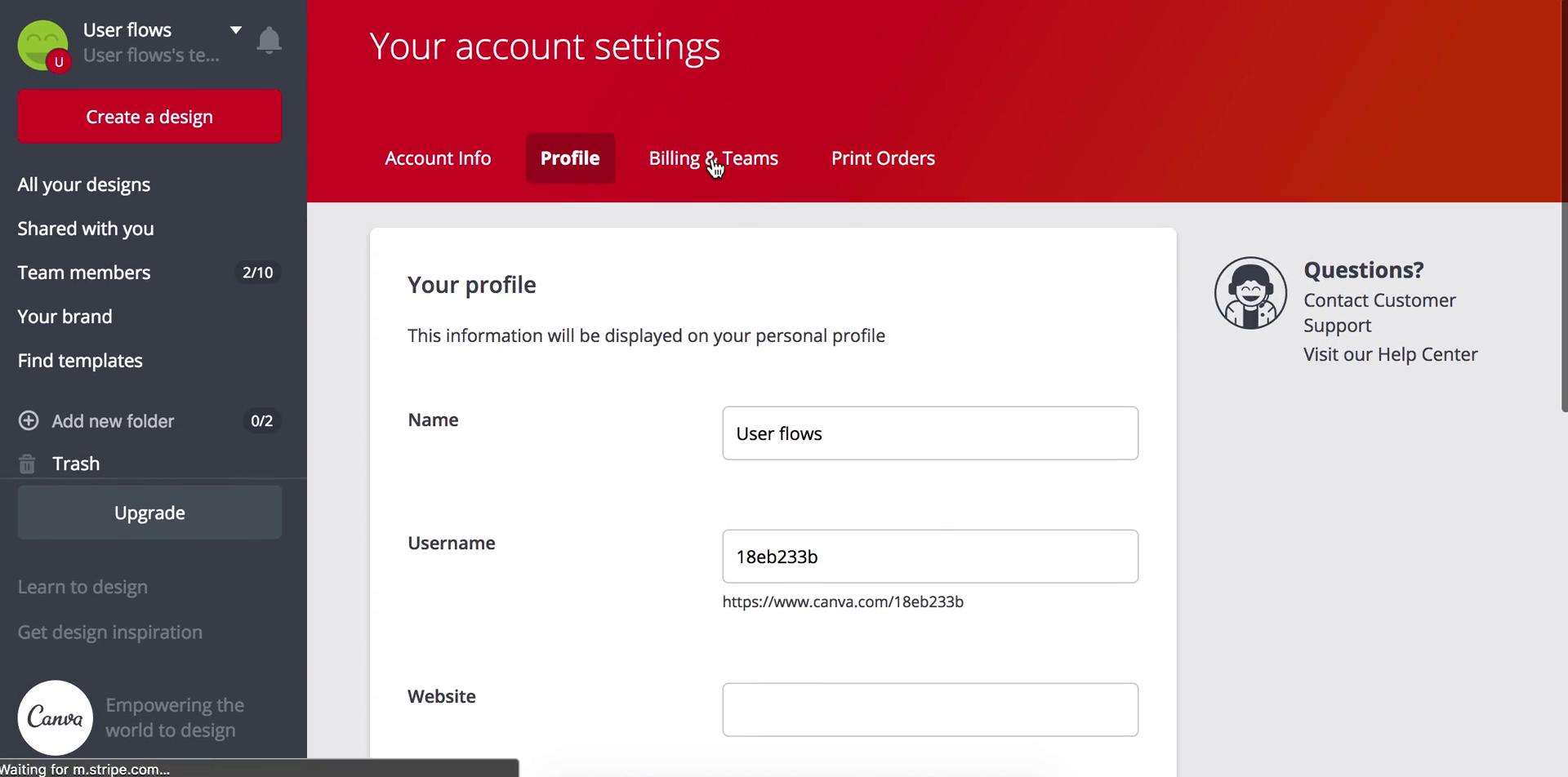Click the Your account settings title
1568x777 pixels.
pyautogui.click(x=545, y=47)
